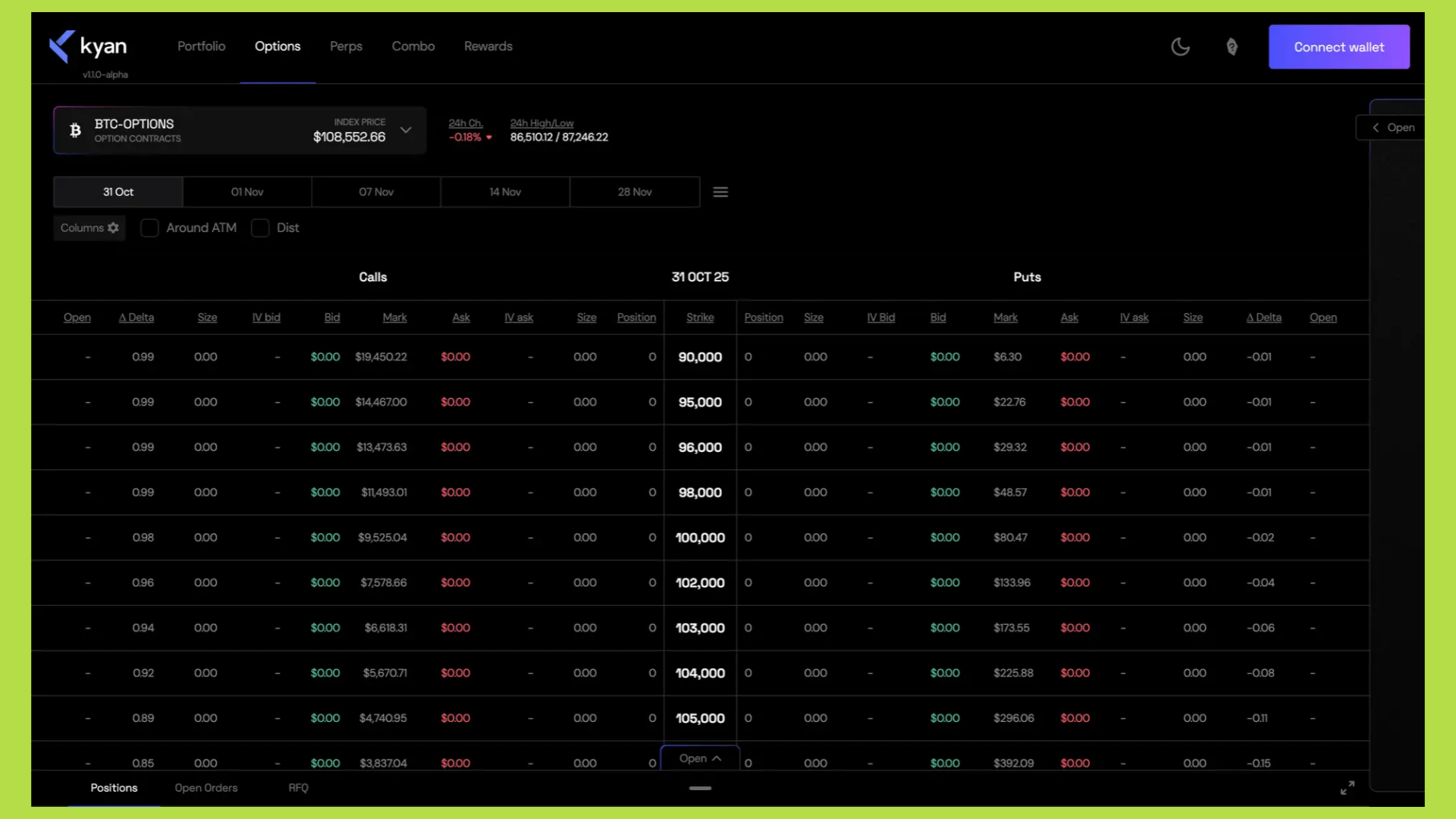
Task: Enable the Around ATM checkbox
Action: [149, 227]
